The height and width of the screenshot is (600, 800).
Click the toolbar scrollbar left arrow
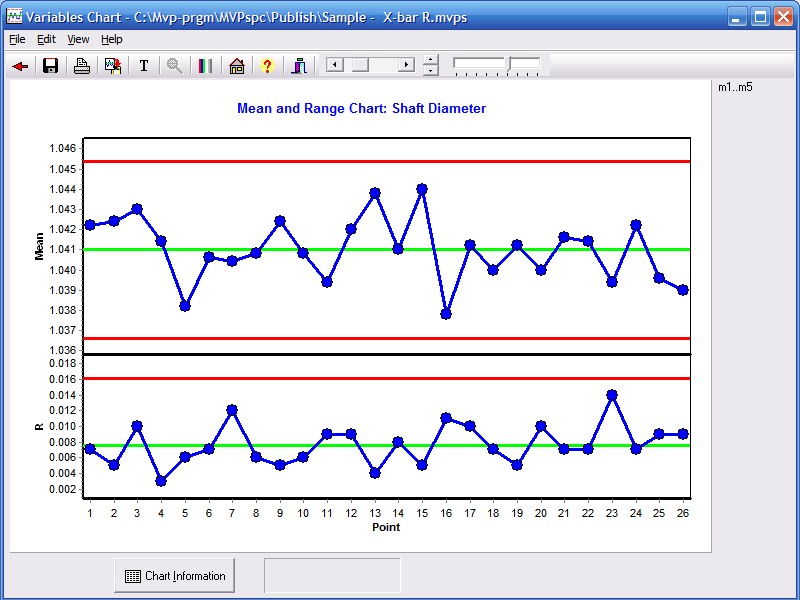coord(335,65)
